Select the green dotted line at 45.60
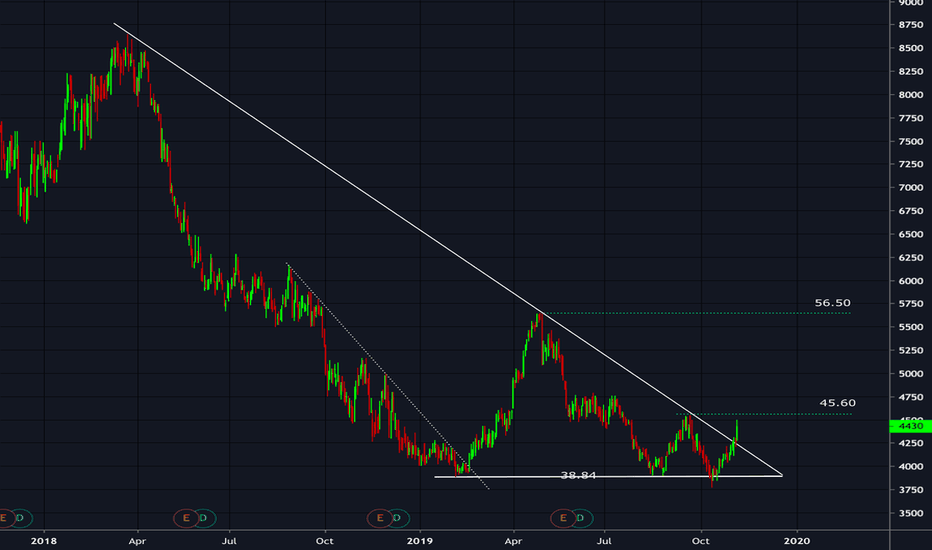This screenshot has width=932, height=550. [x=764, y=414]
